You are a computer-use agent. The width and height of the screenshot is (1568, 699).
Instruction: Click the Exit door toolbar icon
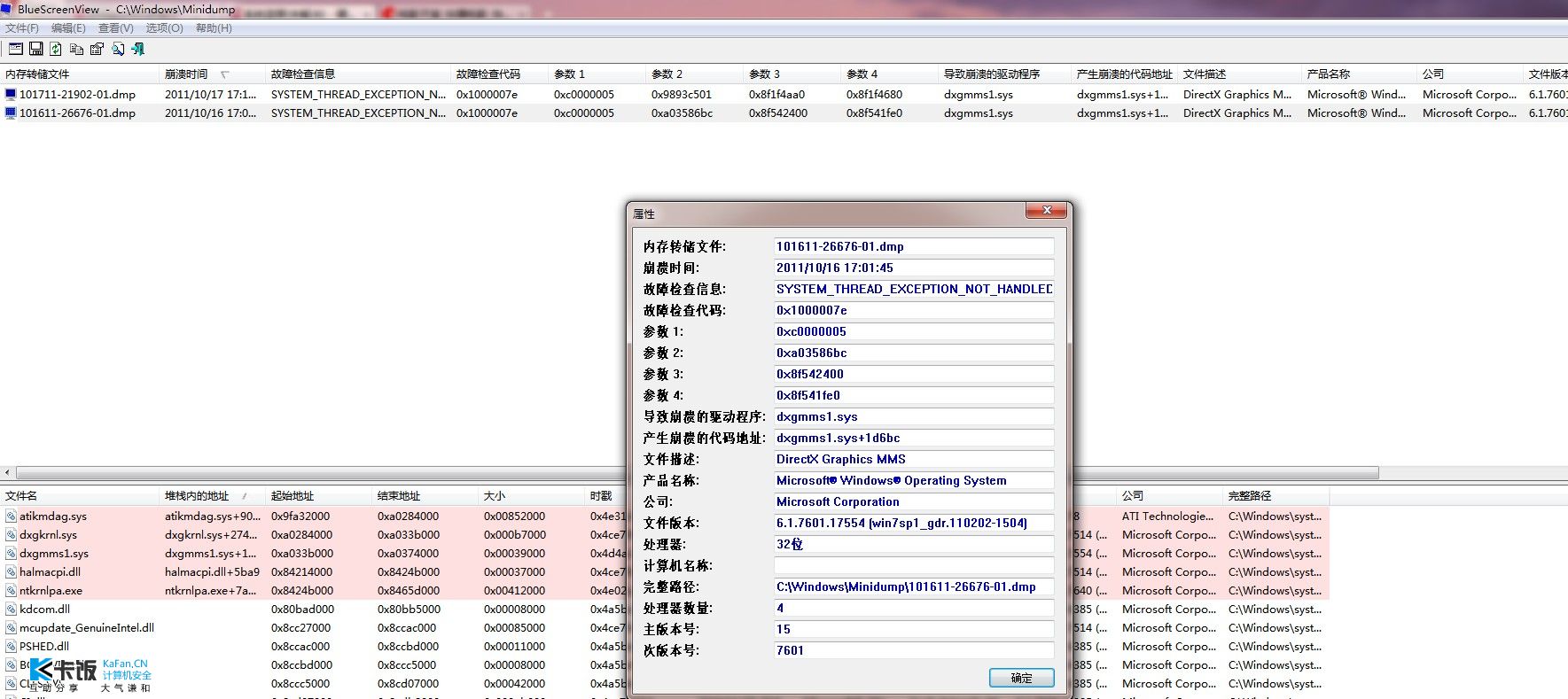(x=137, y=49)
